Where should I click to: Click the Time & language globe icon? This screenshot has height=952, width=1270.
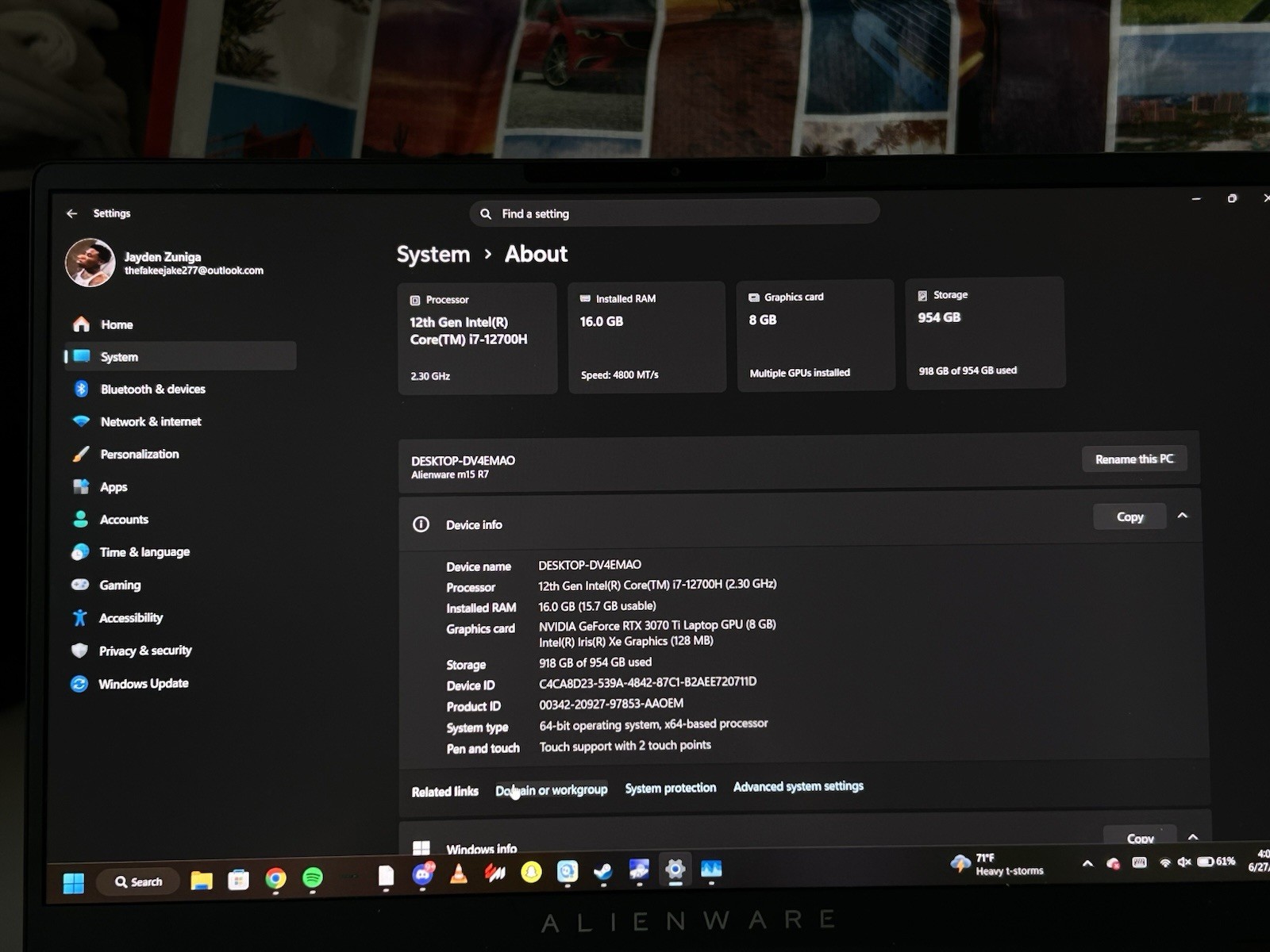coord(80,552)
